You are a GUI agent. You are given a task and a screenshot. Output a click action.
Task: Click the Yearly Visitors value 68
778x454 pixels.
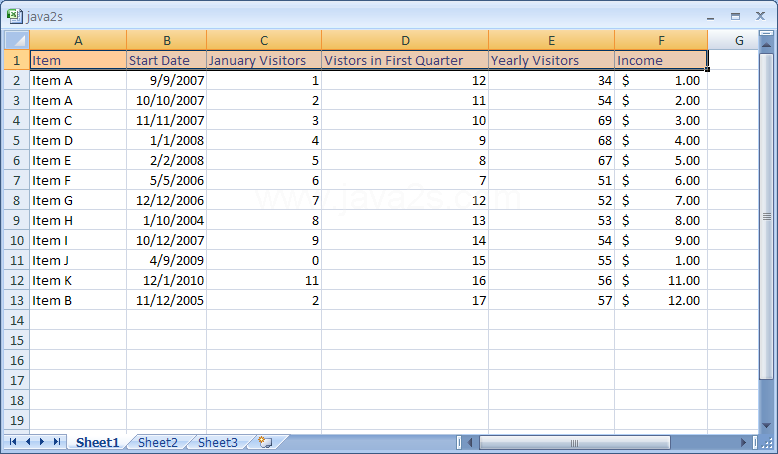point(551,140)
